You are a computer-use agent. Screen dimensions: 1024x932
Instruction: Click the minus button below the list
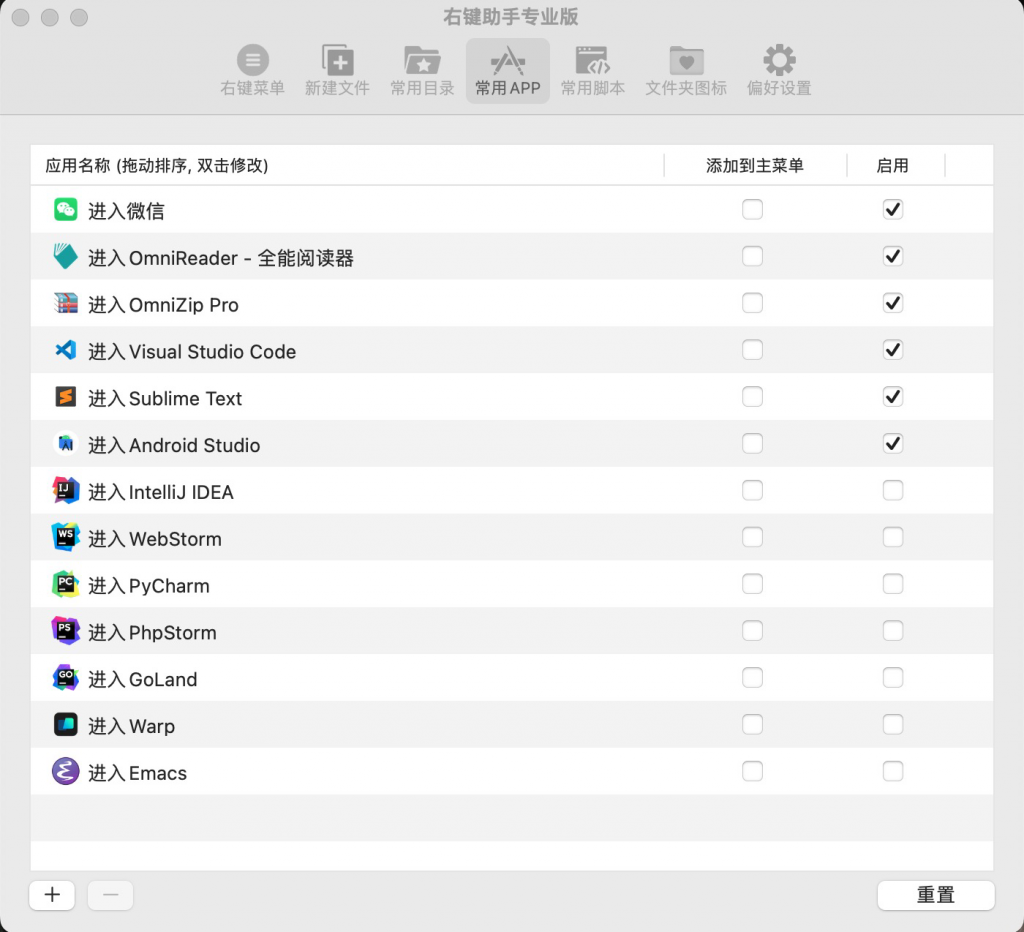point(110,895)
